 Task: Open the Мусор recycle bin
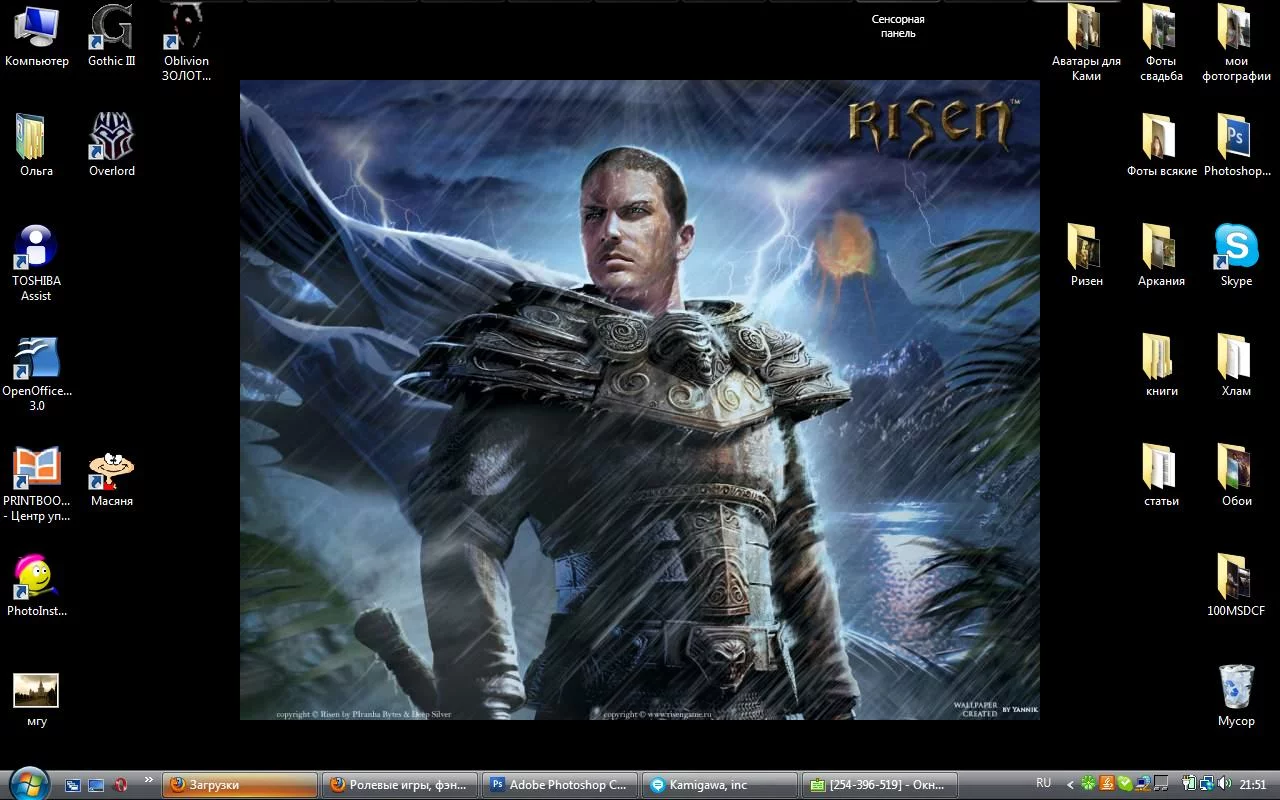tap(1236, 688)
